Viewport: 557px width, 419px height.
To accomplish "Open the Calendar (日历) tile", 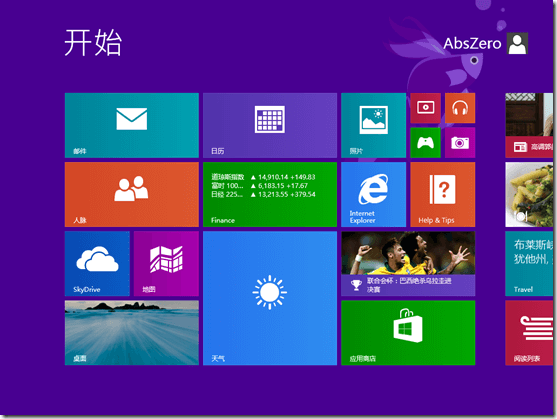I will click(x=270, y=125).
